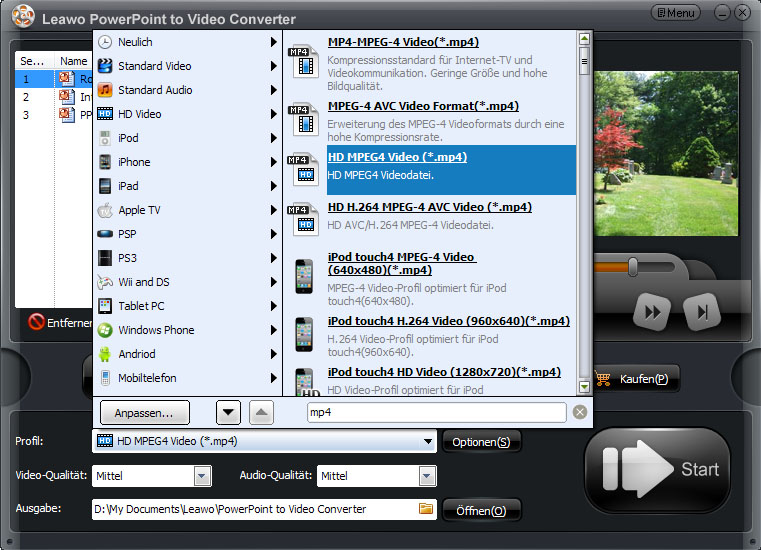This screenshot has width=761, height=550.
Task: Click the Tablet PC icon
Action: click(x=105, y=306)
